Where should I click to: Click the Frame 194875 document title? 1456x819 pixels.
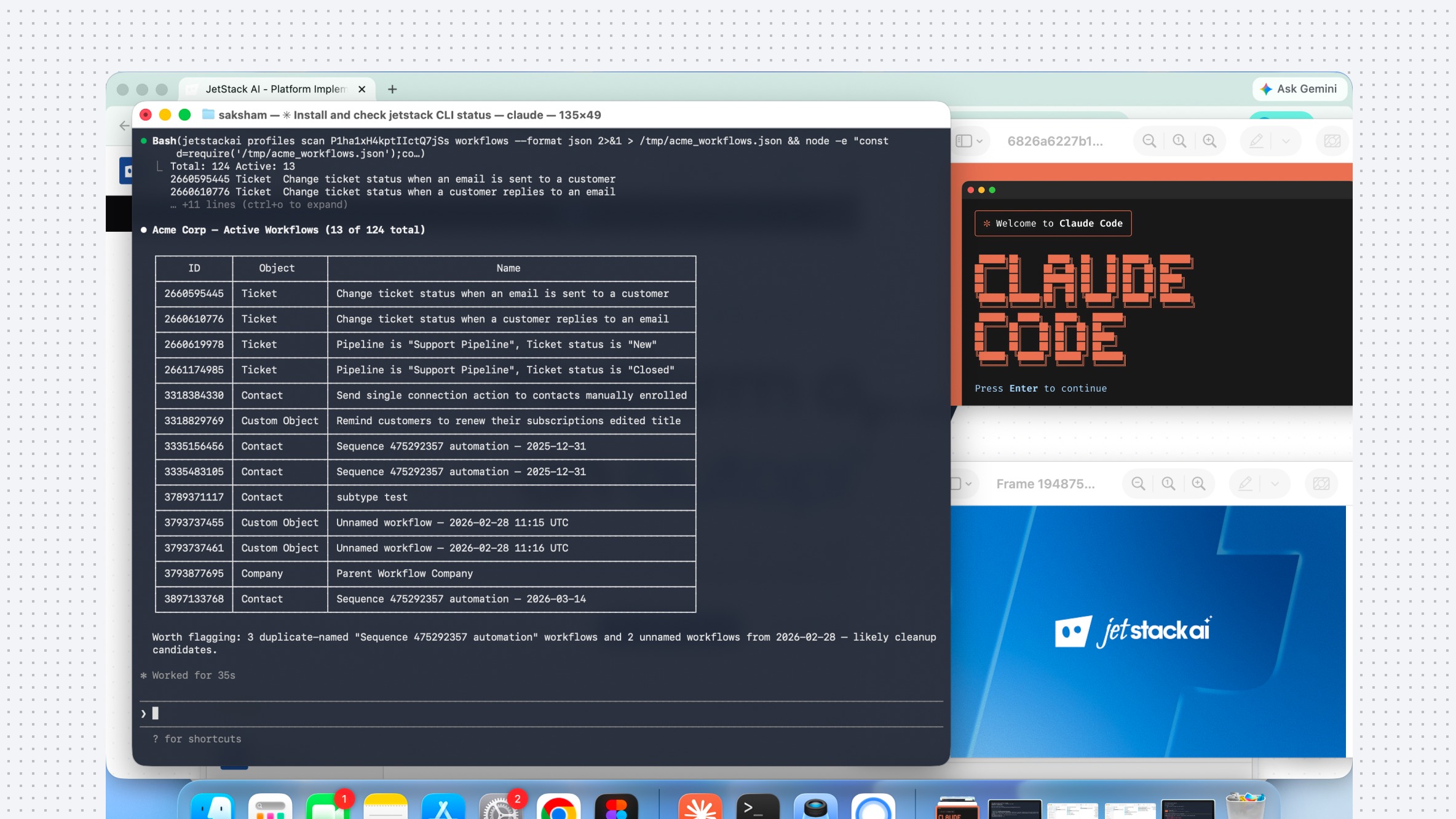(x=1045, y=483)
